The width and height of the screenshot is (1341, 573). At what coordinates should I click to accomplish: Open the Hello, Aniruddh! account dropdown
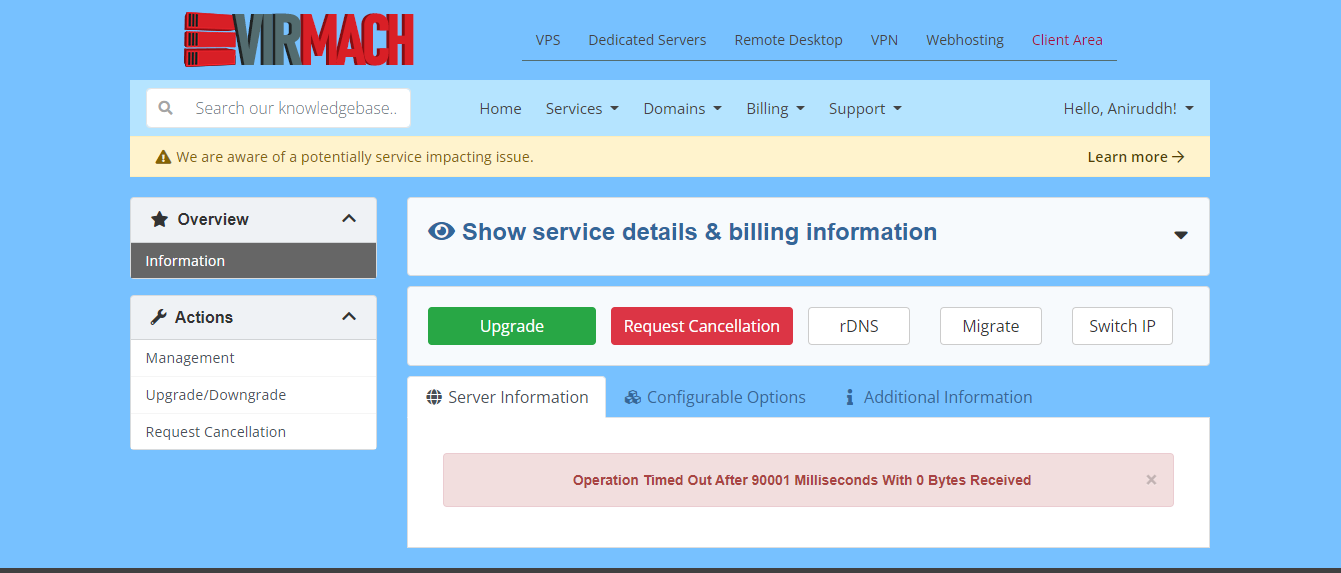(1128, 108)
